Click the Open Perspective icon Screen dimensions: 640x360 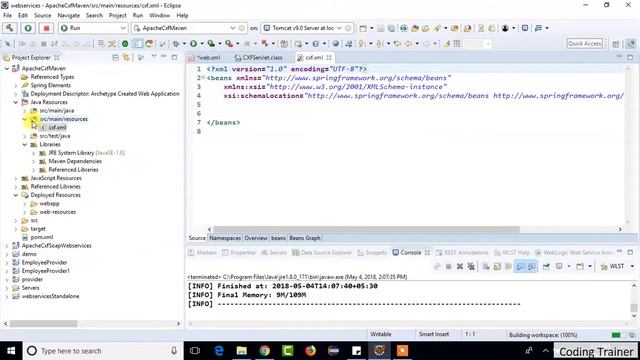click(616, 44)
